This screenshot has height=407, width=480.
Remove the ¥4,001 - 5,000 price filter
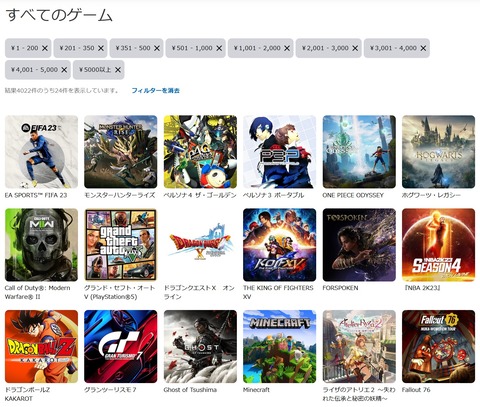(x=64, y=70)
